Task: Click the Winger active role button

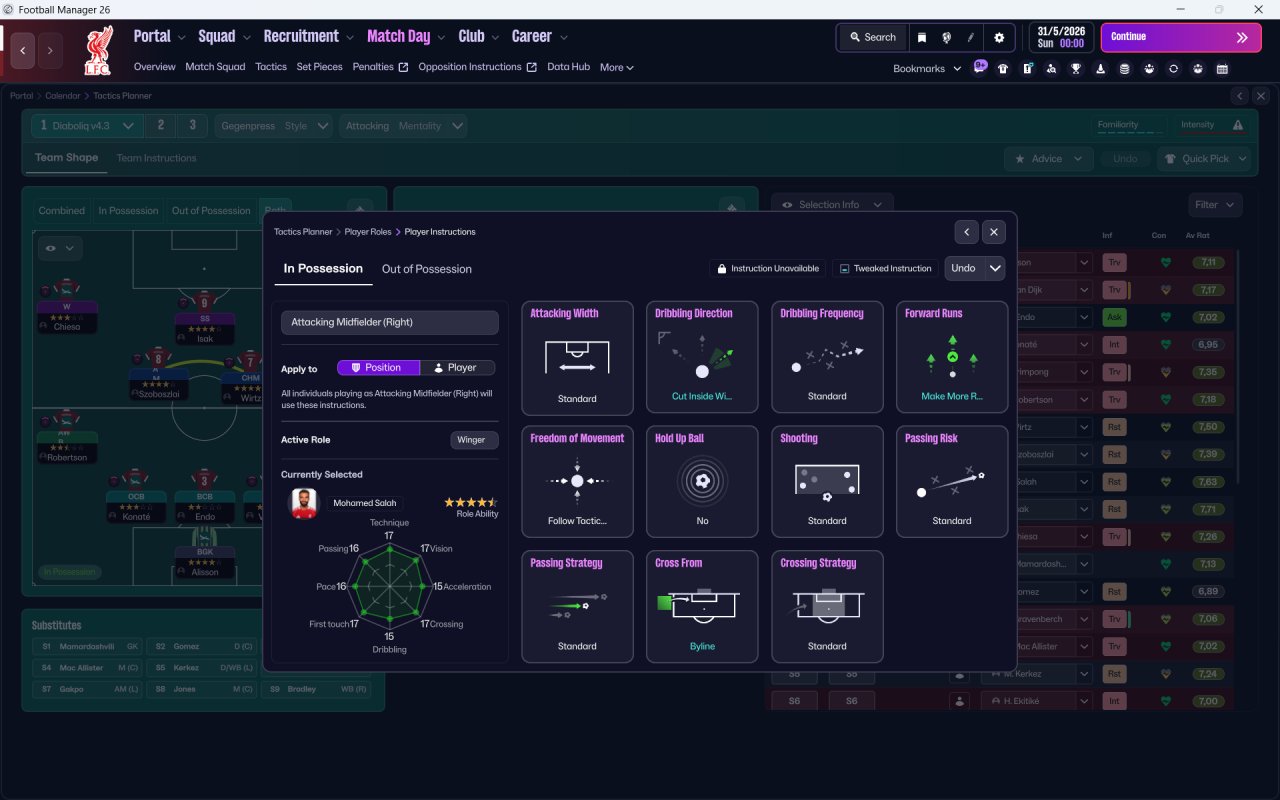Action: pos(474,440)
